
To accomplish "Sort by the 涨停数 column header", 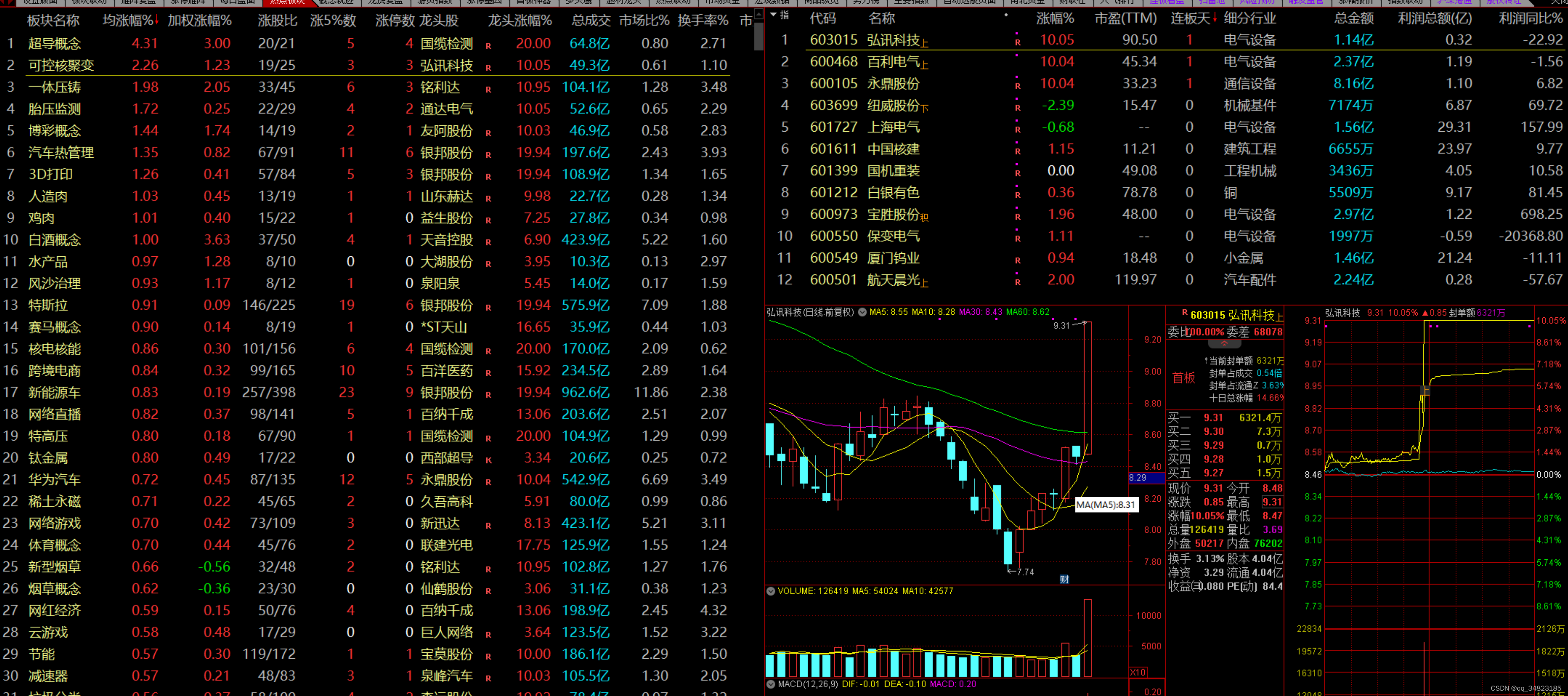I will (394, 20).
